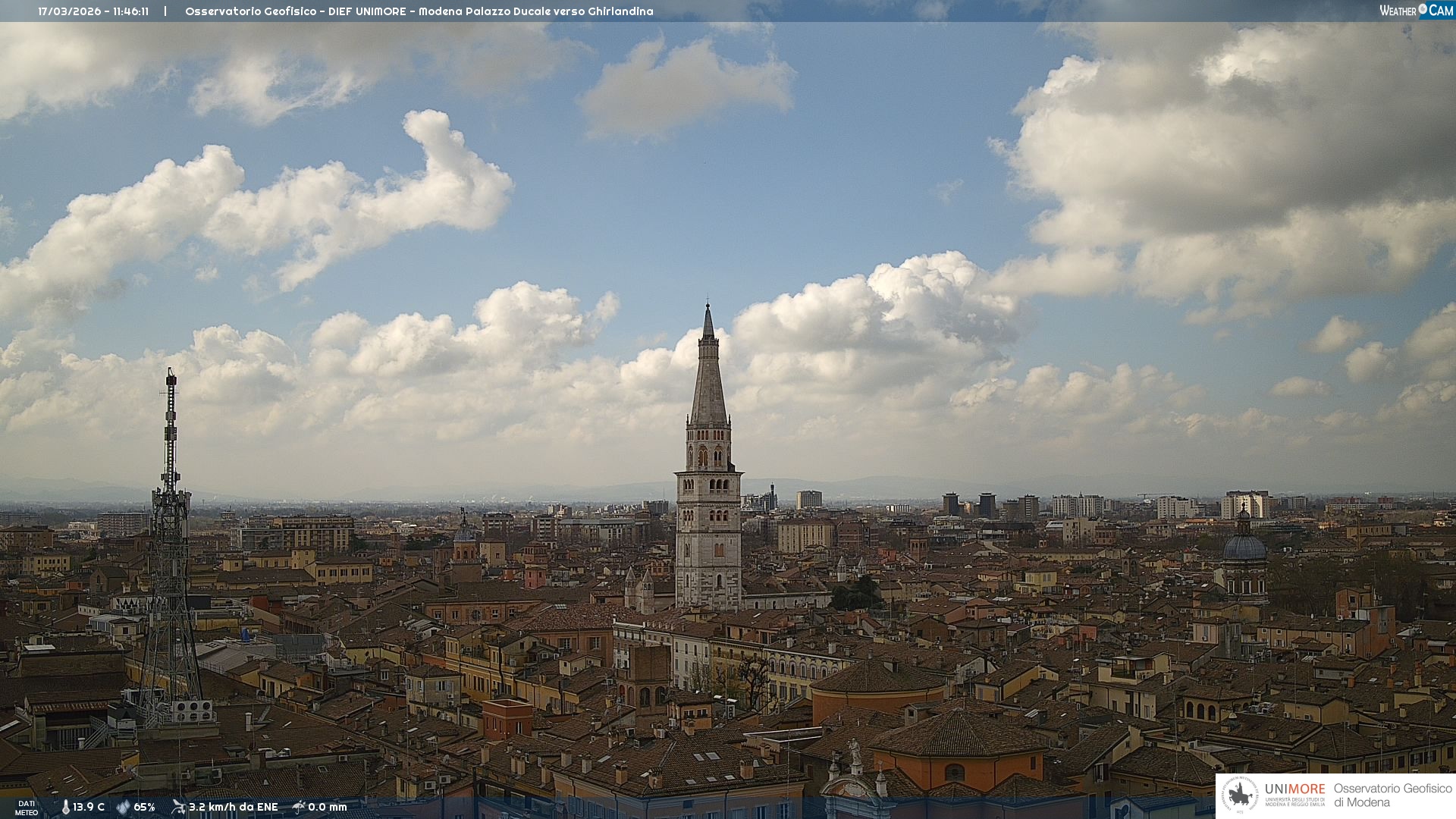Viewport: 1456px width, 819px height.
Task: Open the UNIMORE text logo
Action: [x=1294, y=789]
